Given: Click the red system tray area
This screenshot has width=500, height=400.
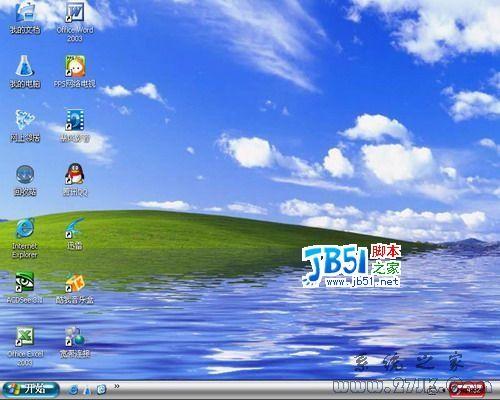Looking at the screenshot, I should pos(467,389).
